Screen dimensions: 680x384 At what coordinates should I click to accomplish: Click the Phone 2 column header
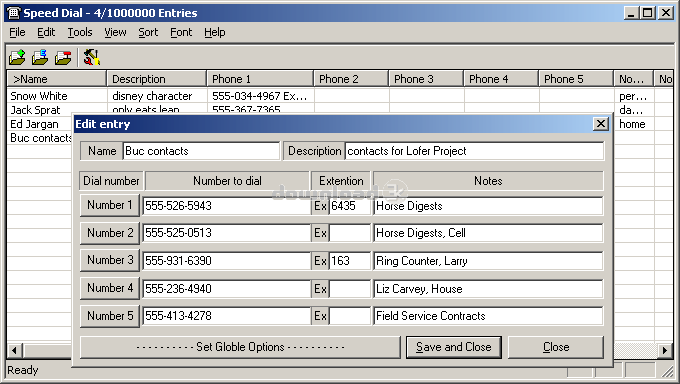pyautogui.click(x=351, y=79)
